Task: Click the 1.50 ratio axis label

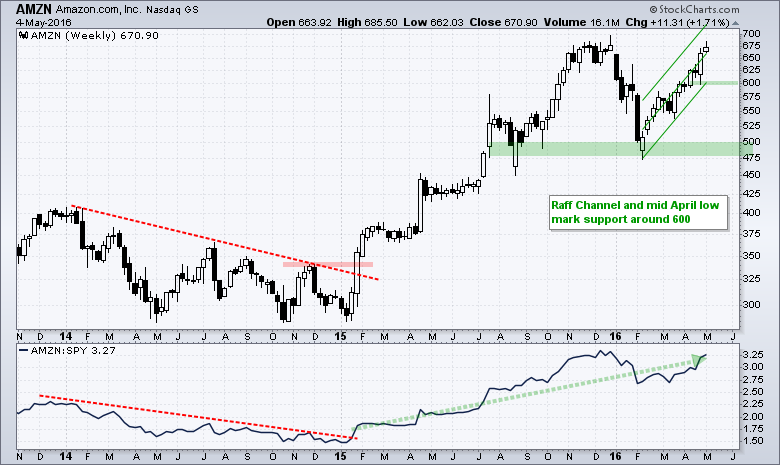Action: click(x=753, y=441)
